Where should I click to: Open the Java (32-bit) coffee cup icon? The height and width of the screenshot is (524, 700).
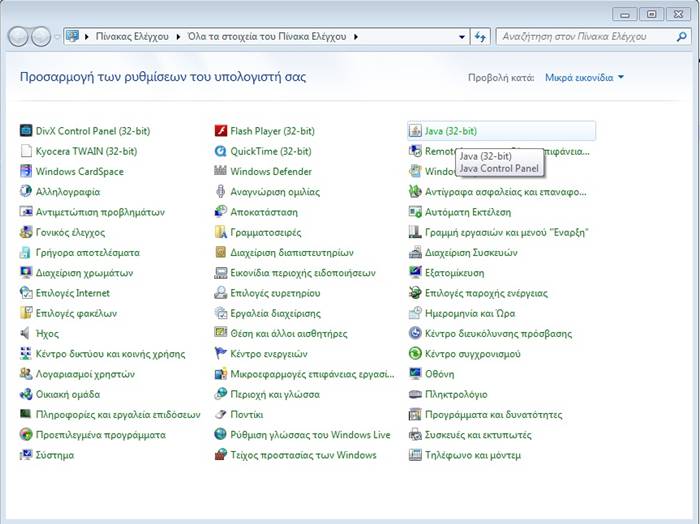415,131
